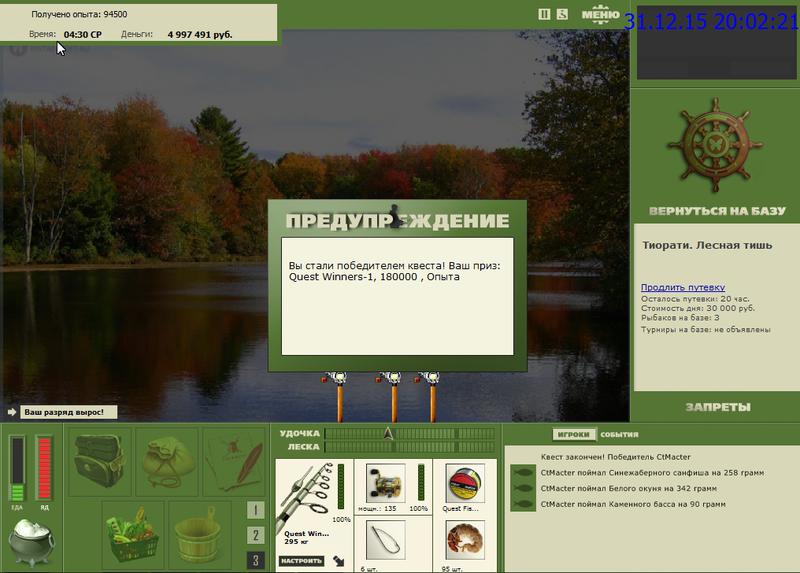Open the notebook with feather pen

coord(234,462)
